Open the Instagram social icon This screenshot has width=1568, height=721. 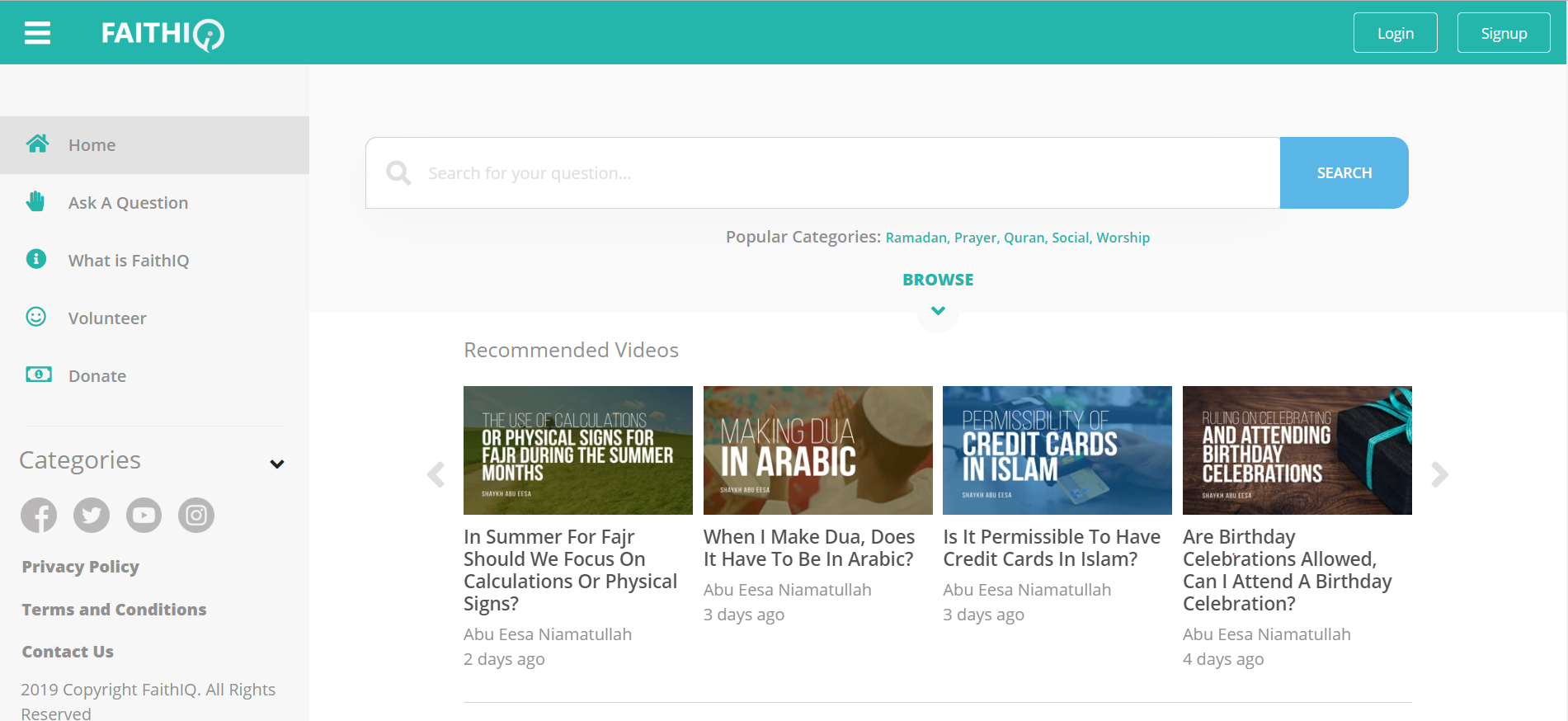pos(196,516)
